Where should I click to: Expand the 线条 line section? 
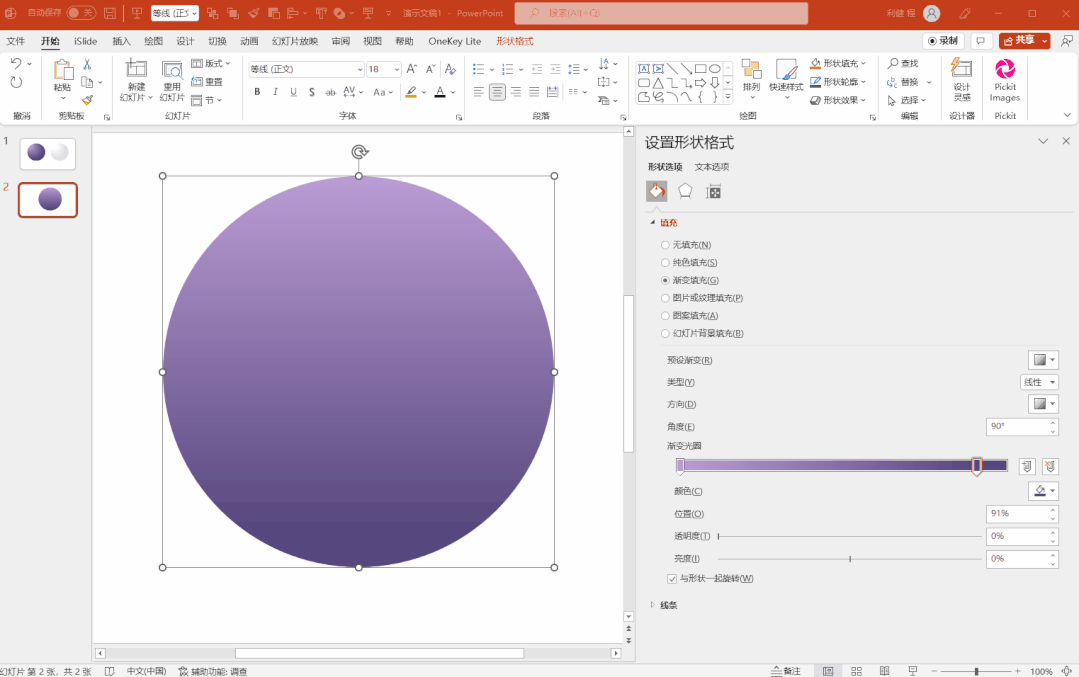[664, 605]
